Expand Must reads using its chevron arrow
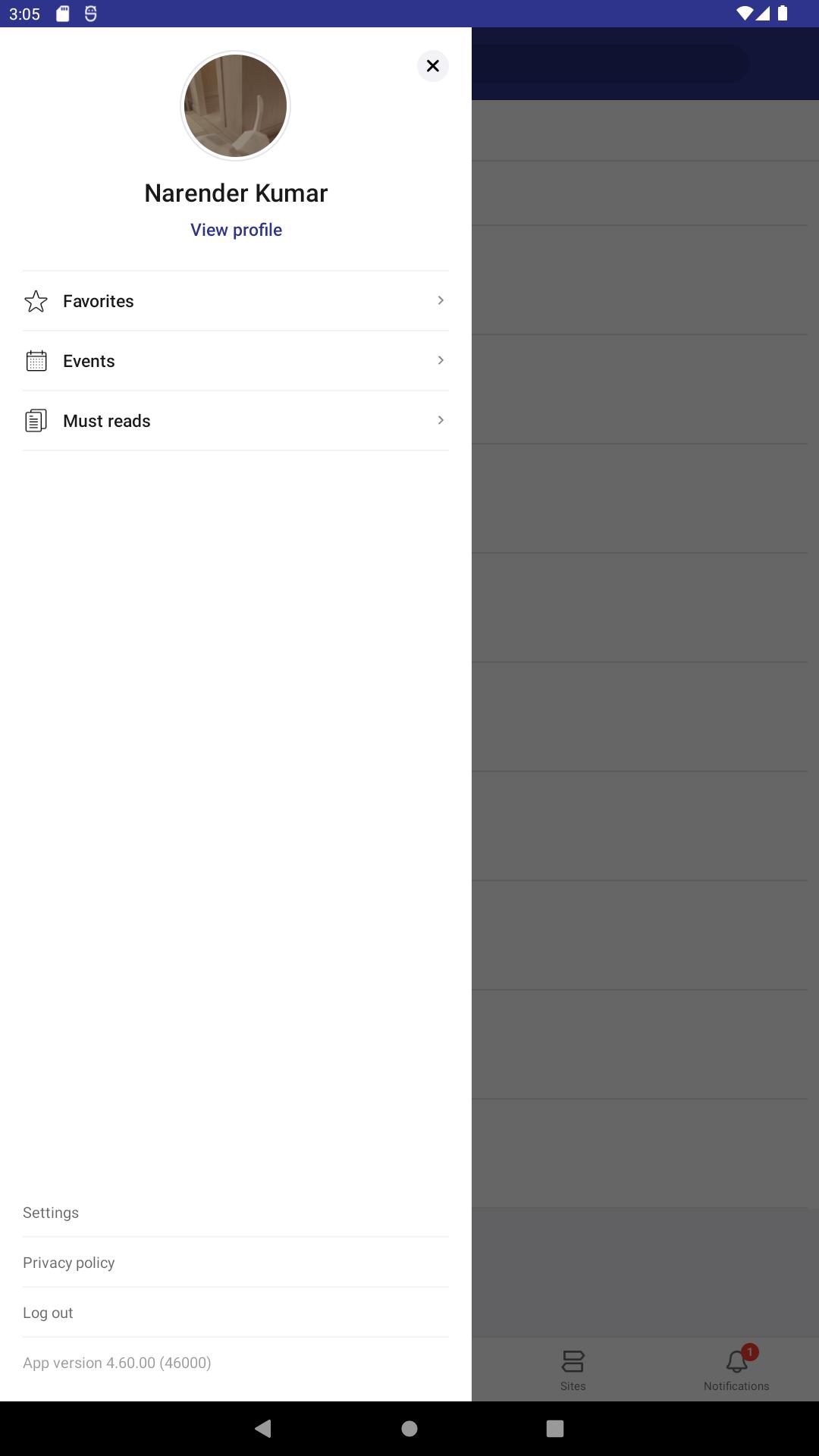This screenshot has height=1456, width=819. pos(441,421)
